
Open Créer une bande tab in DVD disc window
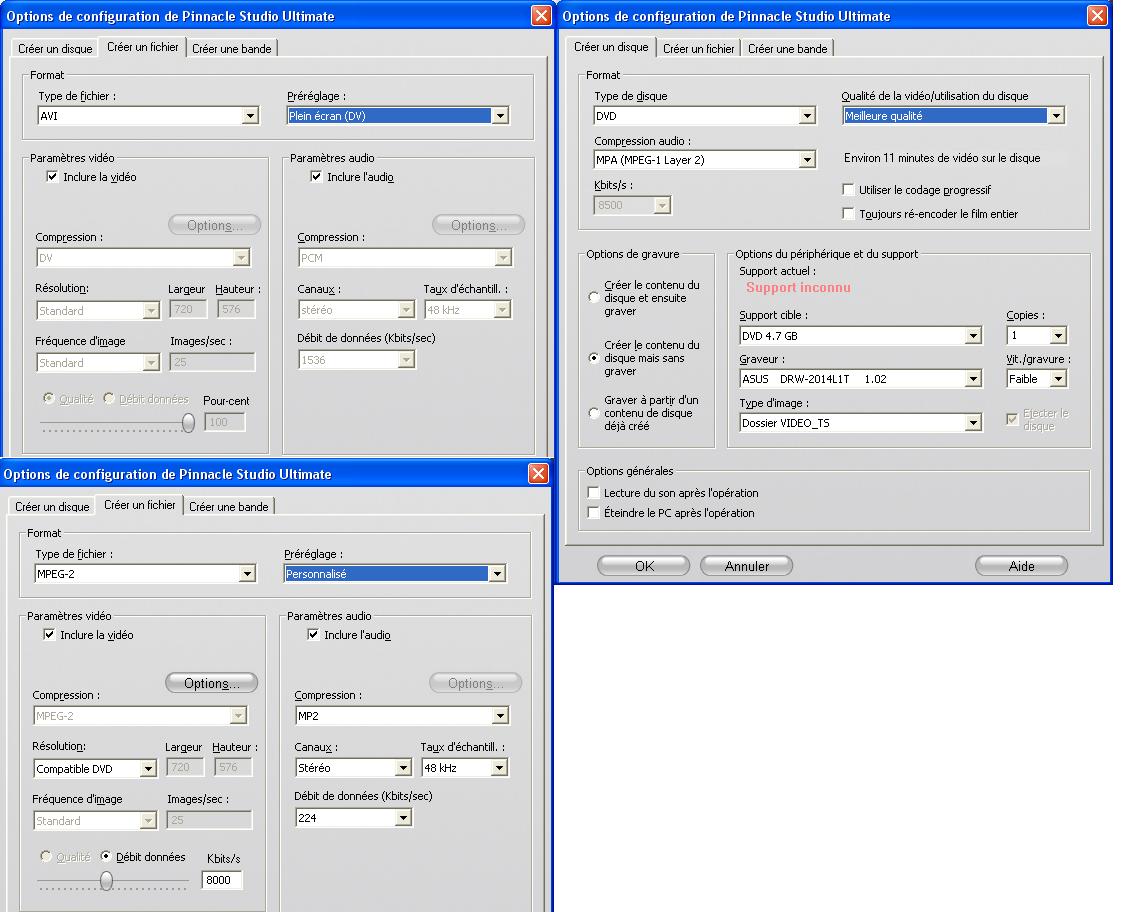point(787,49)
